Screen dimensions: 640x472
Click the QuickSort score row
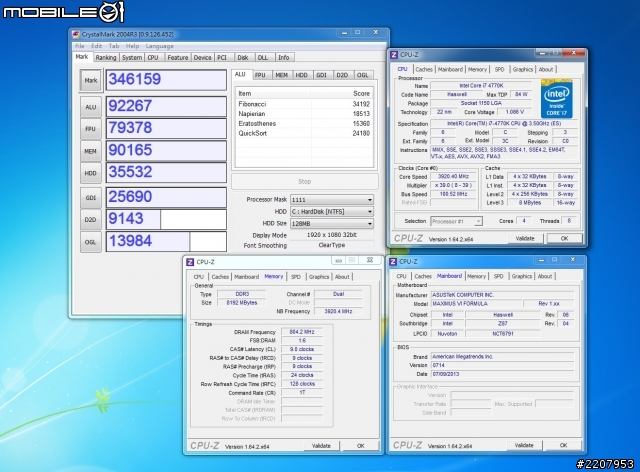(x=304, y=134)
